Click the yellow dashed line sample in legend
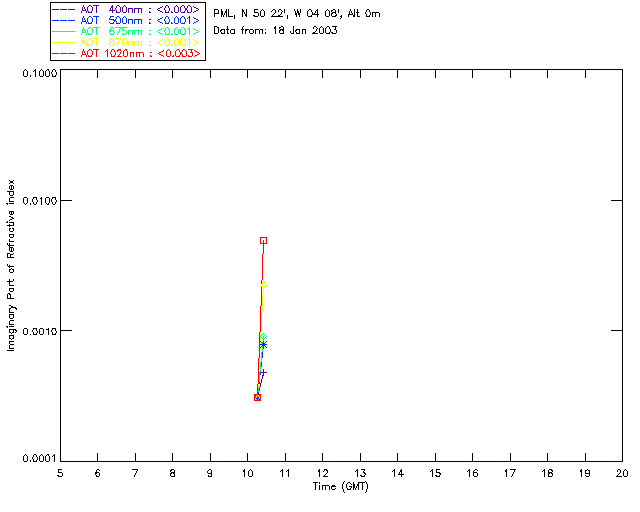Viewport: 640px width, 512px height. coord(64,42)
